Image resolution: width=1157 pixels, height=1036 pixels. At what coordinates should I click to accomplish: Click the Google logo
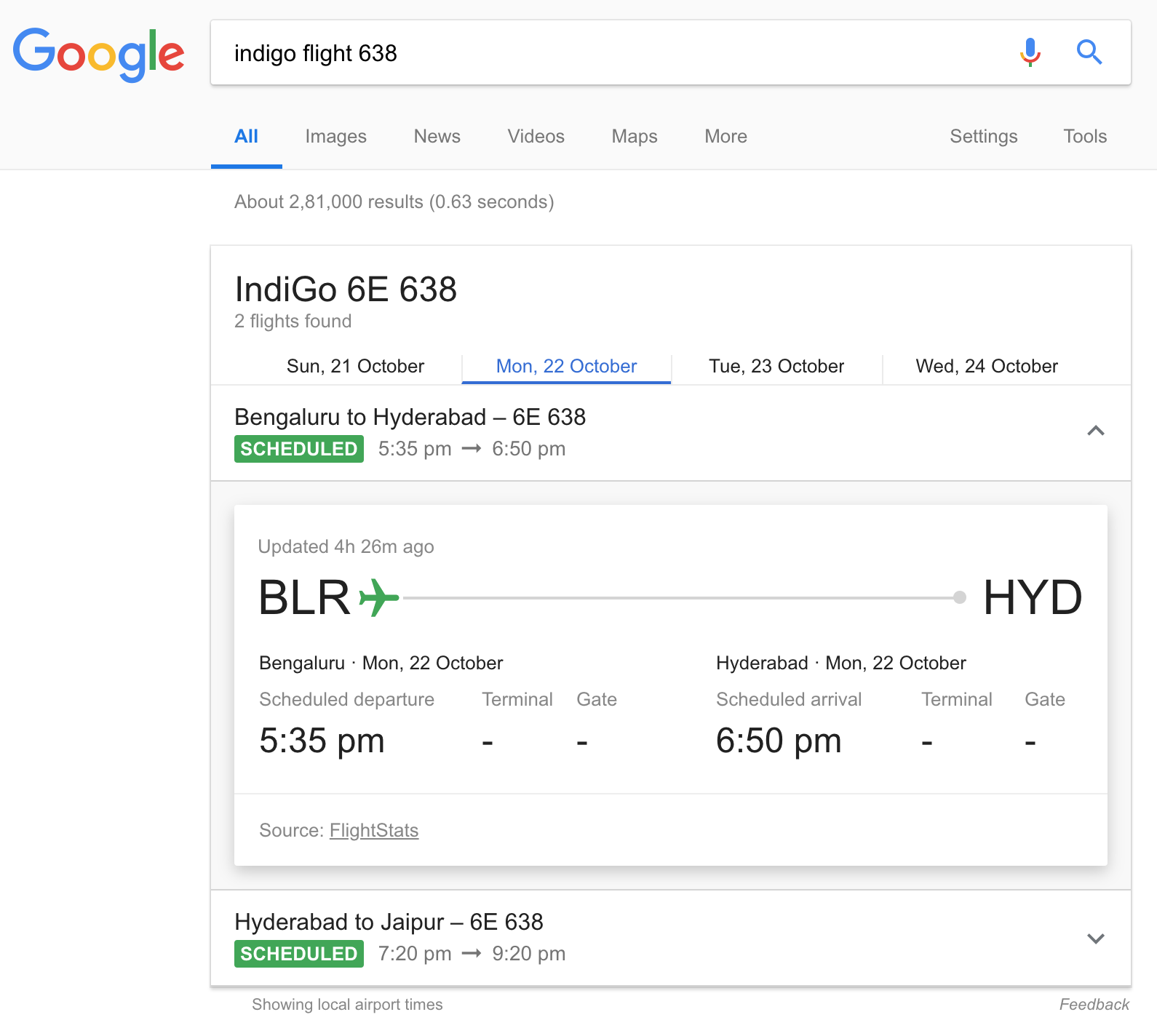(99, 55)
